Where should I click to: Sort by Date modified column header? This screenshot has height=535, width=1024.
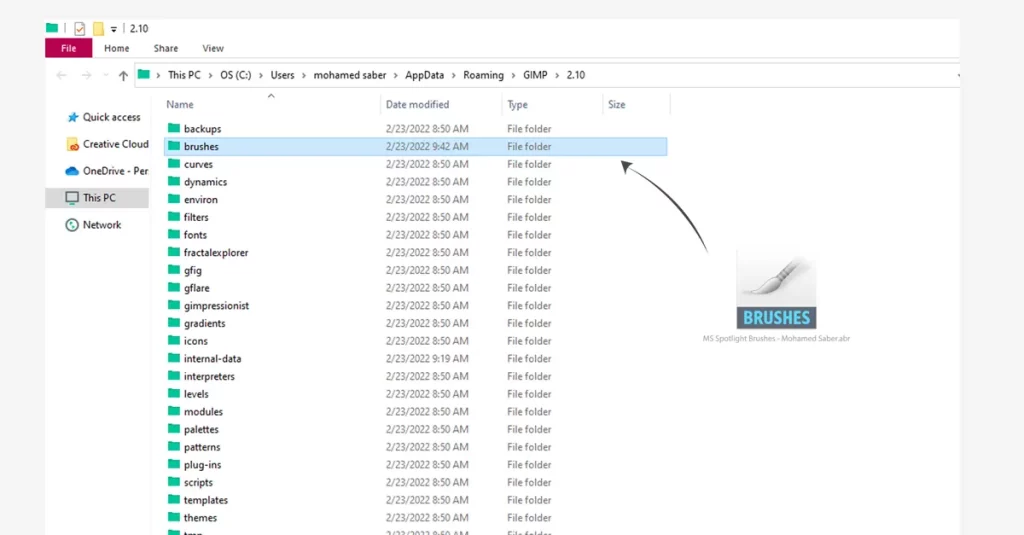pos(417,105)
